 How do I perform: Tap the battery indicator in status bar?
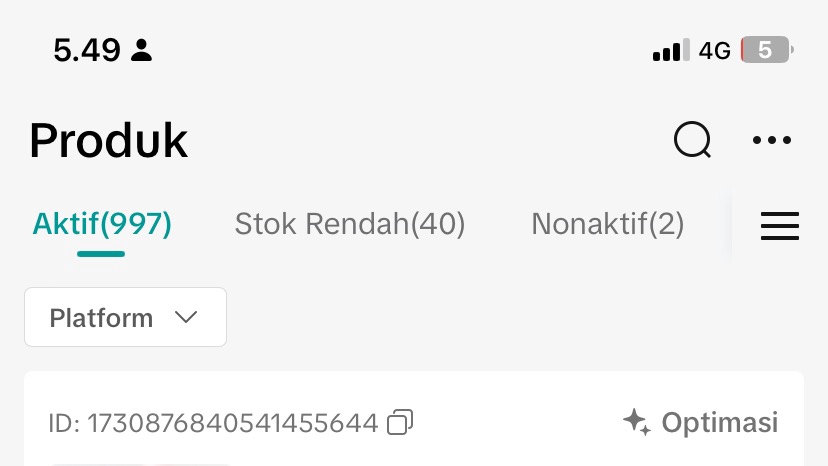point(767,50)
